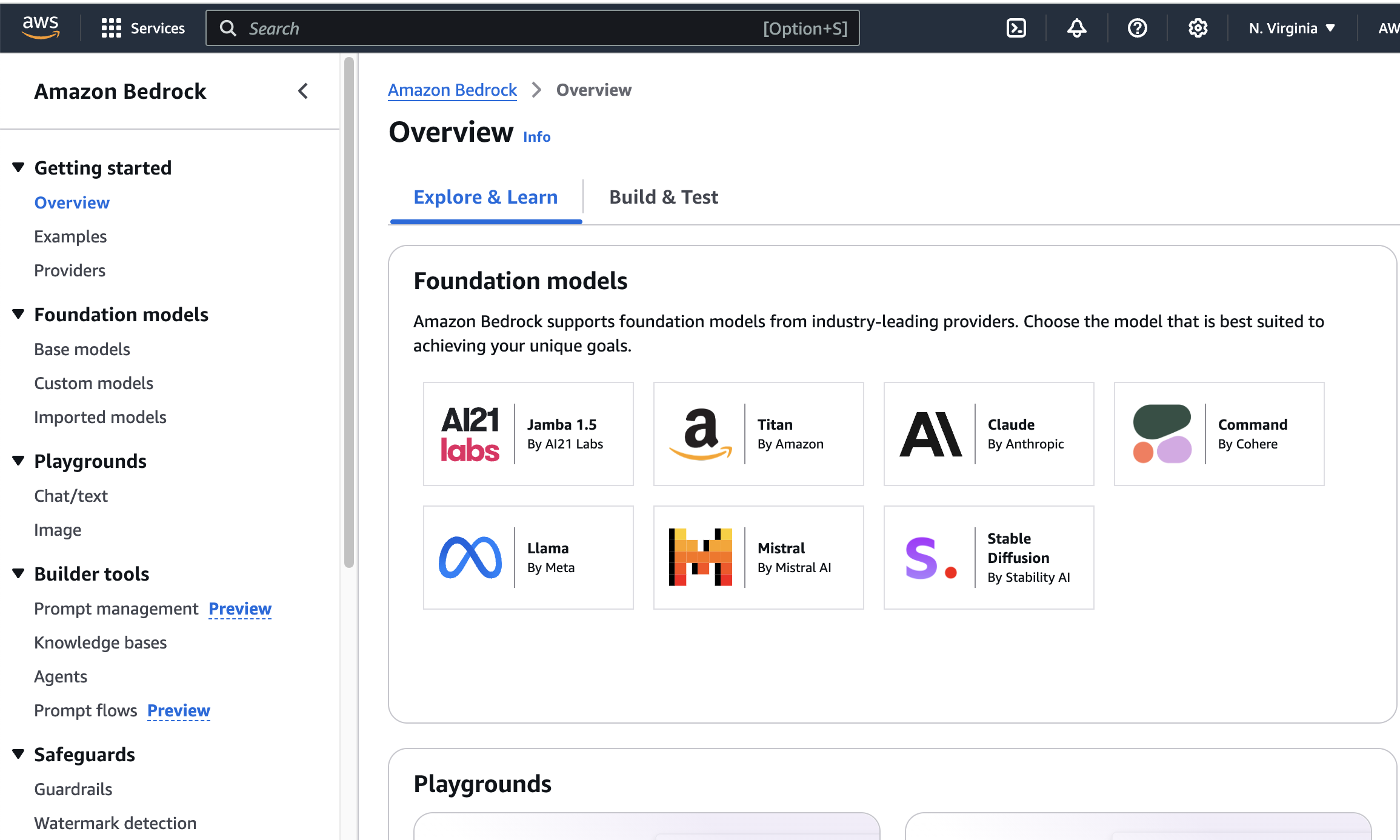Click Preview badge next to Prompt management
Image resolution: width=1400 pixels, height=840 pixels.
click(x=240, y=608)
